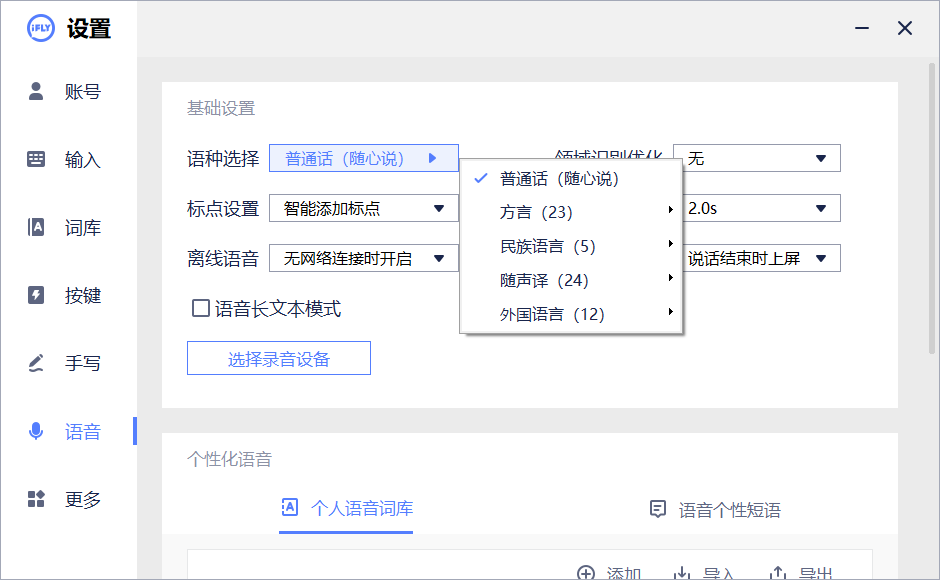Click the 导出 export icon
This screenshot has height=580, width=940.
tap(778, 573)
